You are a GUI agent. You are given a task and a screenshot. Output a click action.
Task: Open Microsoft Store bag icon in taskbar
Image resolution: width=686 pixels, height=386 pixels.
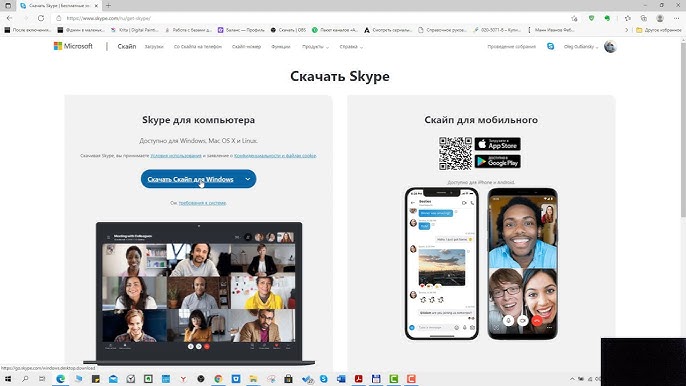pyautogui.click(x=288, y=379)
